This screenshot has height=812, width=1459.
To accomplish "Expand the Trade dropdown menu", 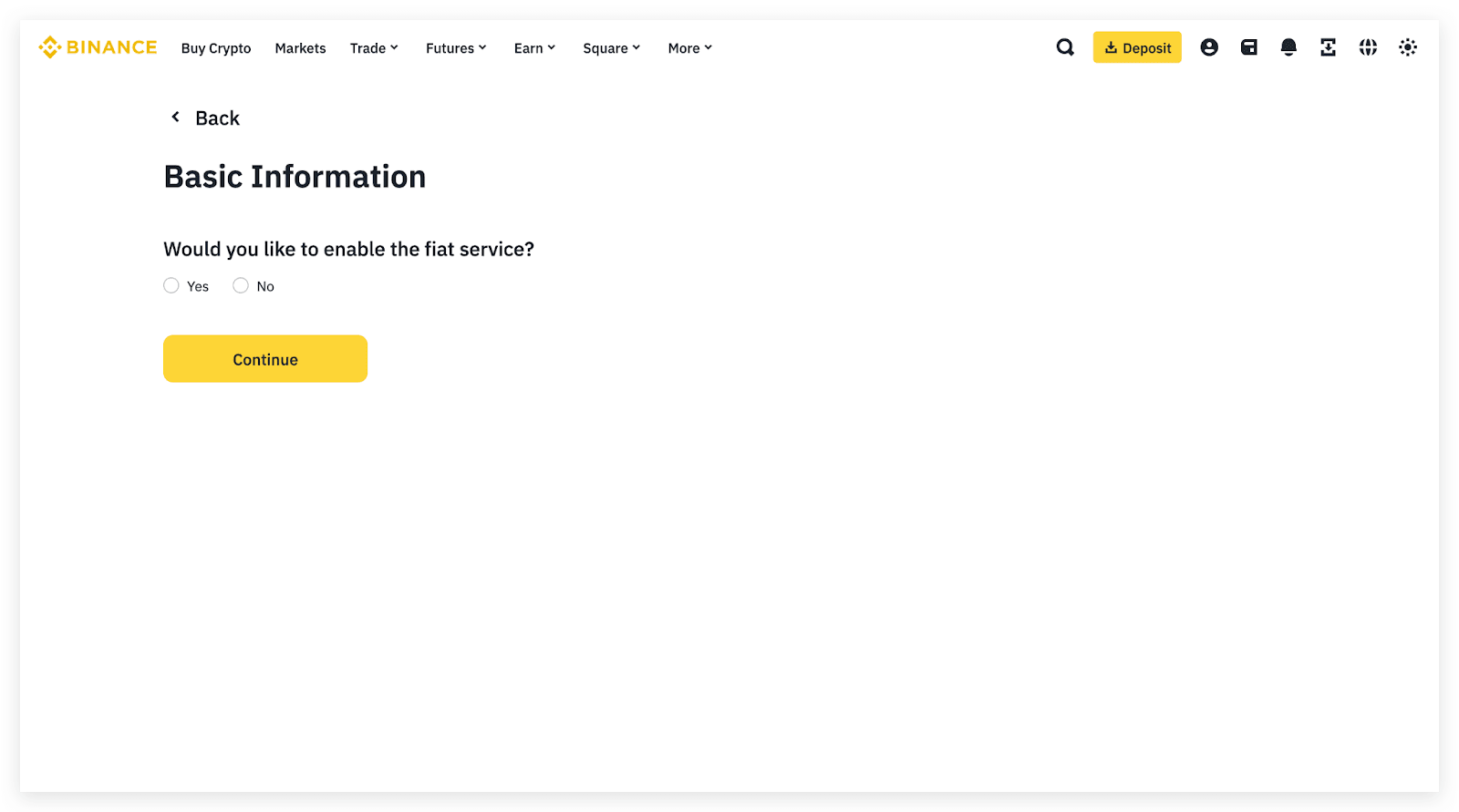I will (374, 48).
